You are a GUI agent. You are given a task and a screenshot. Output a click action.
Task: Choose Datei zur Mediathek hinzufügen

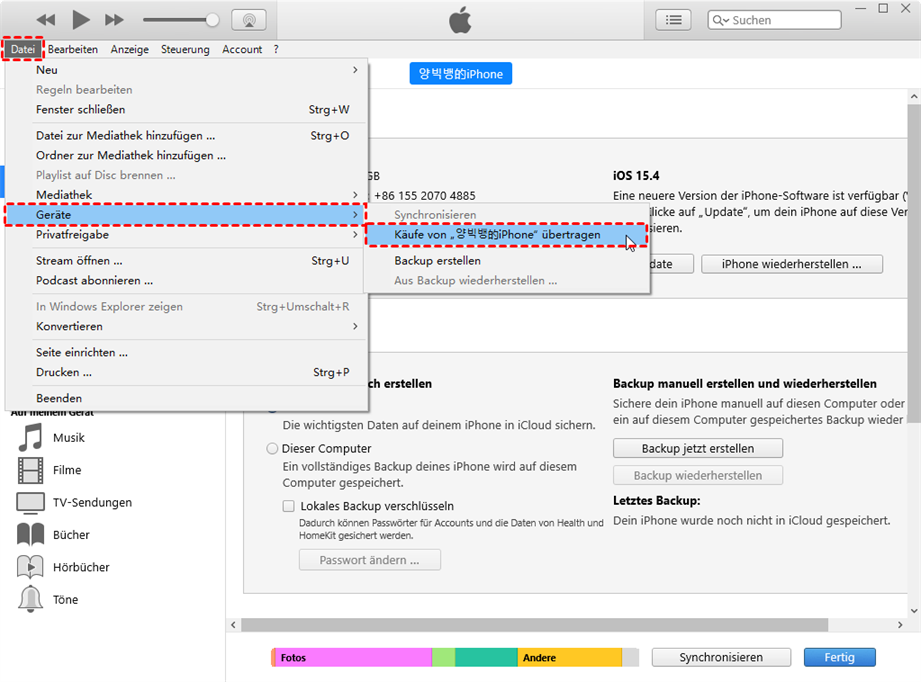click(x=186, y=136)
